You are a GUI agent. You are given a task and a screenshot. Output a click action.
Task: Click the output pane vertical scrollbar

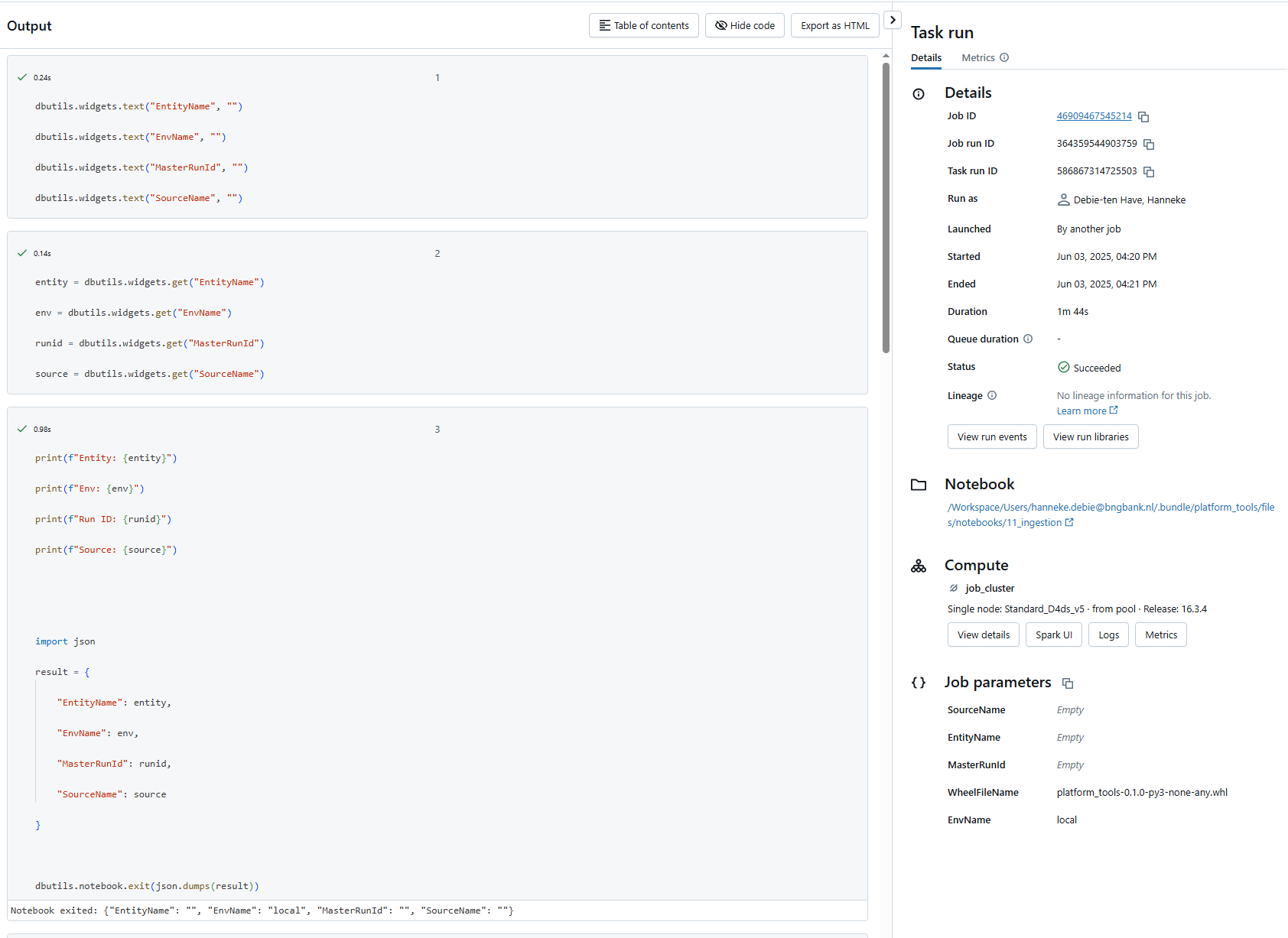coord(886,206)
